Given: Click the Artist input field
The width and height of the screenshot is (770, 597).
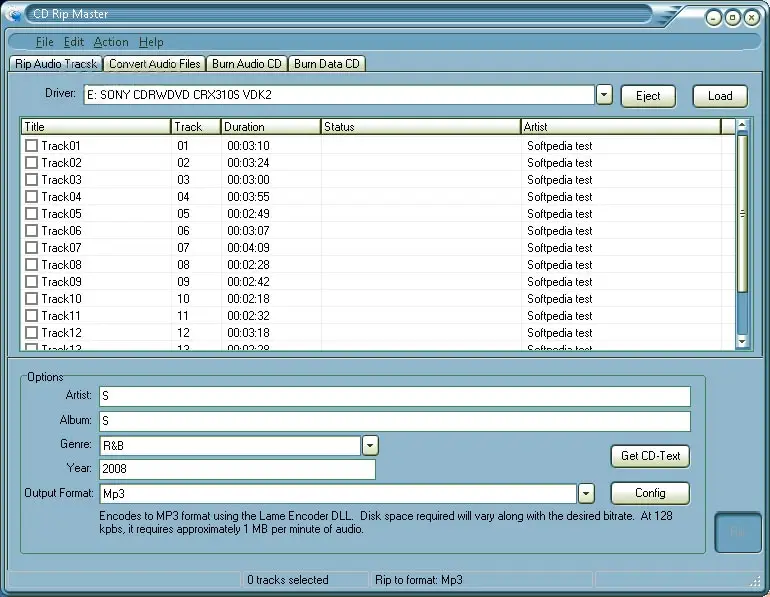Looking at the screenshot, I should point(395,396).
